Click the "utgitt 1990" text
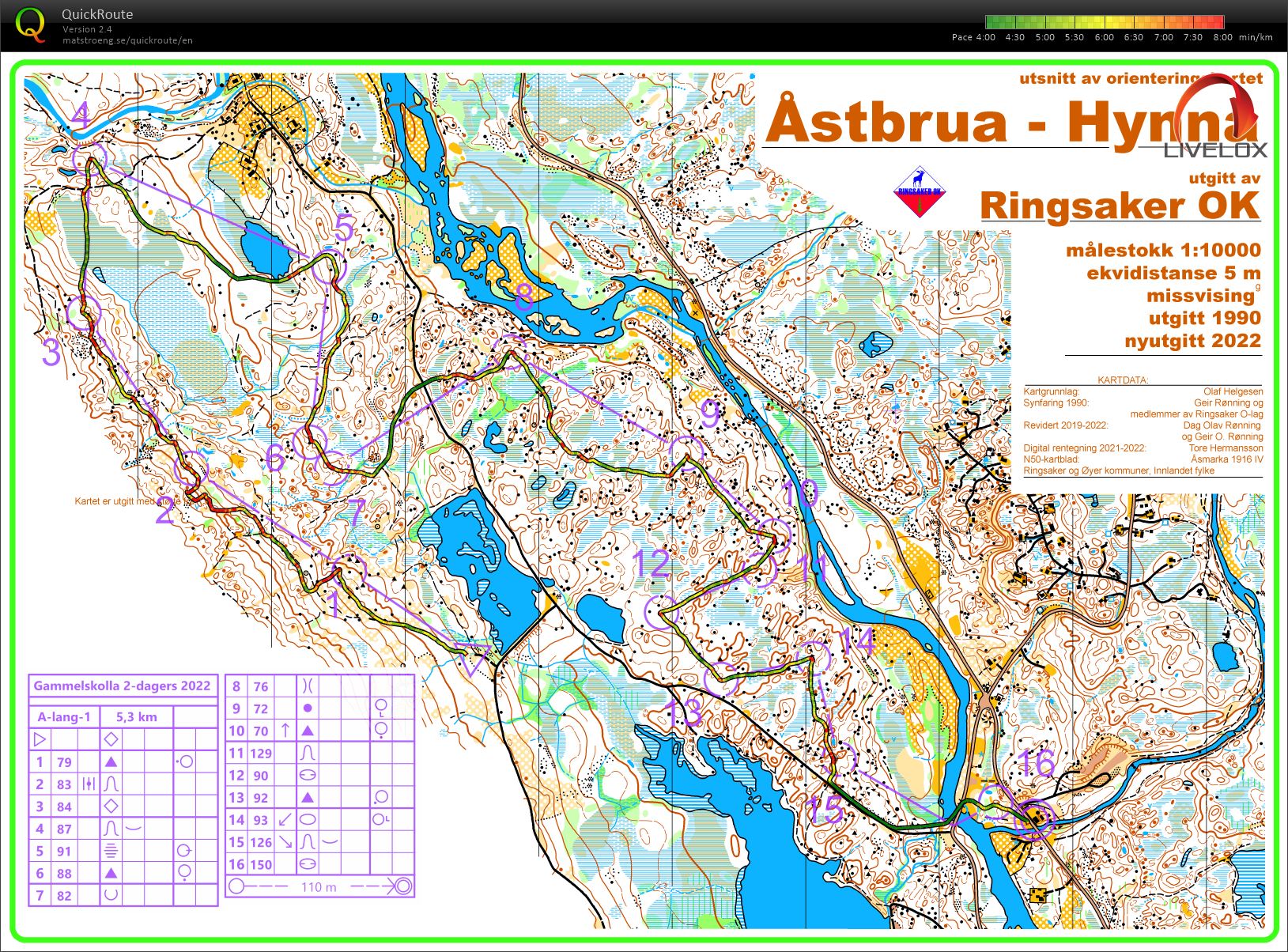 [1204, 318]
